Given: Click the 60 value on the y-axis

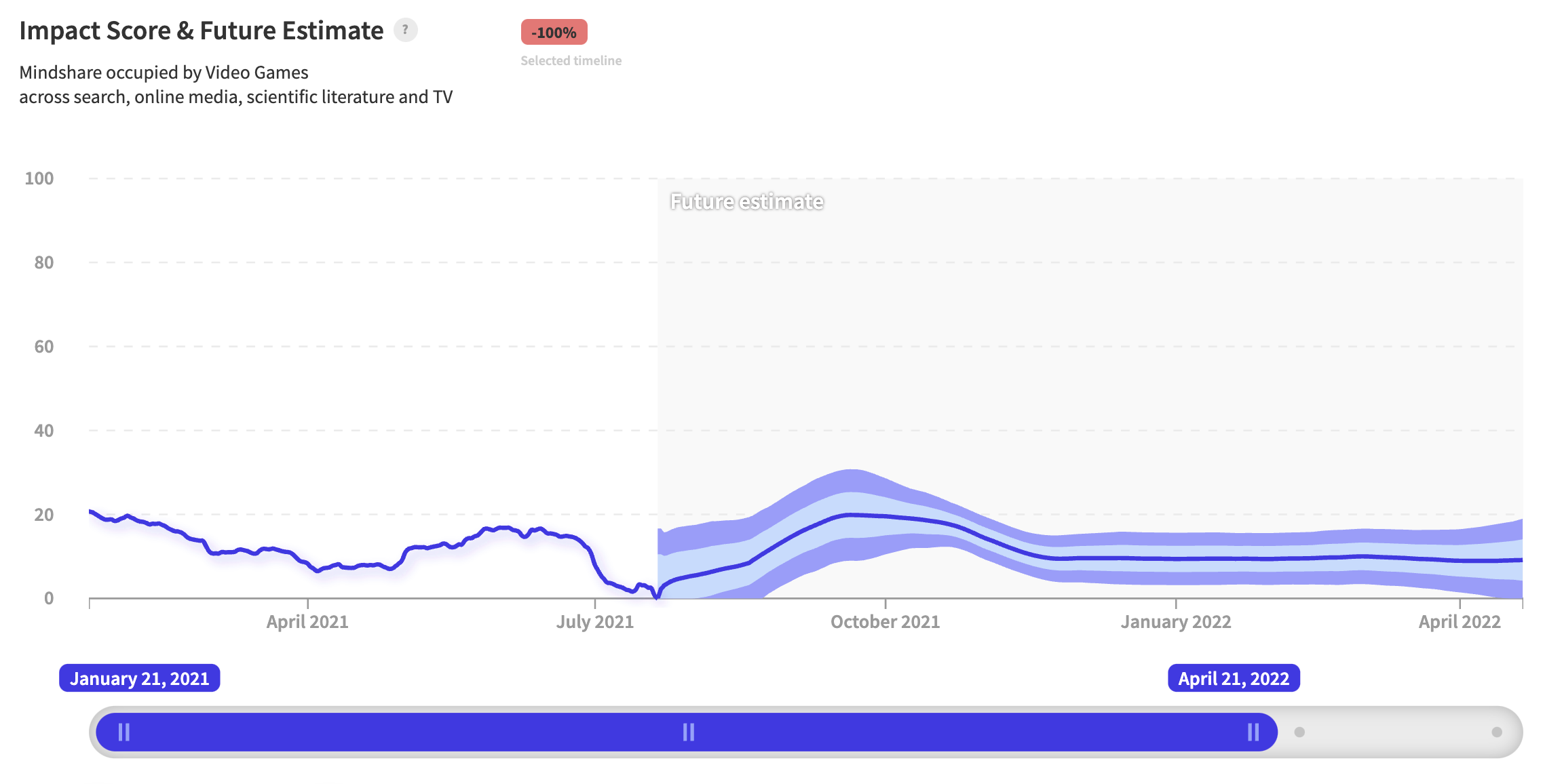Looking at the screenshot, I should pyautogui.click(x=43, y=347).
